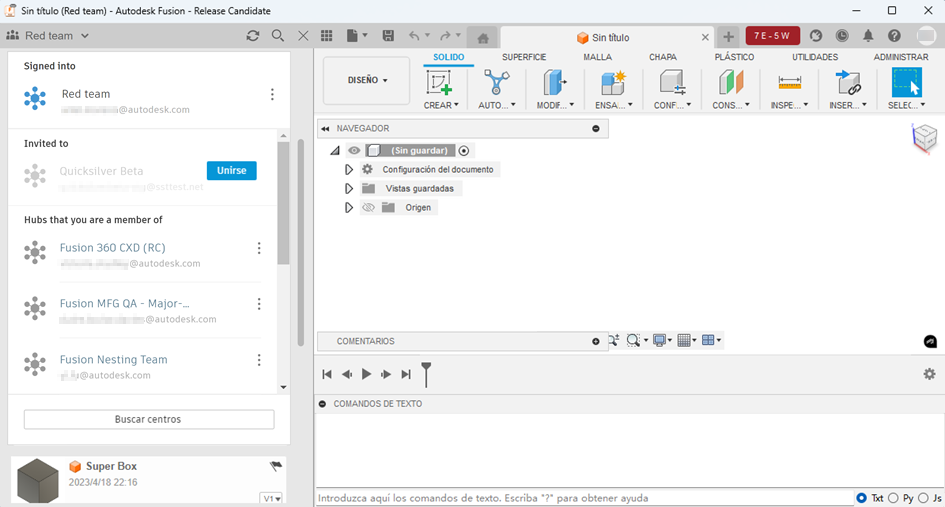The image size is (945, 507).
Task: Undo the last action
Action: point(414,36)
